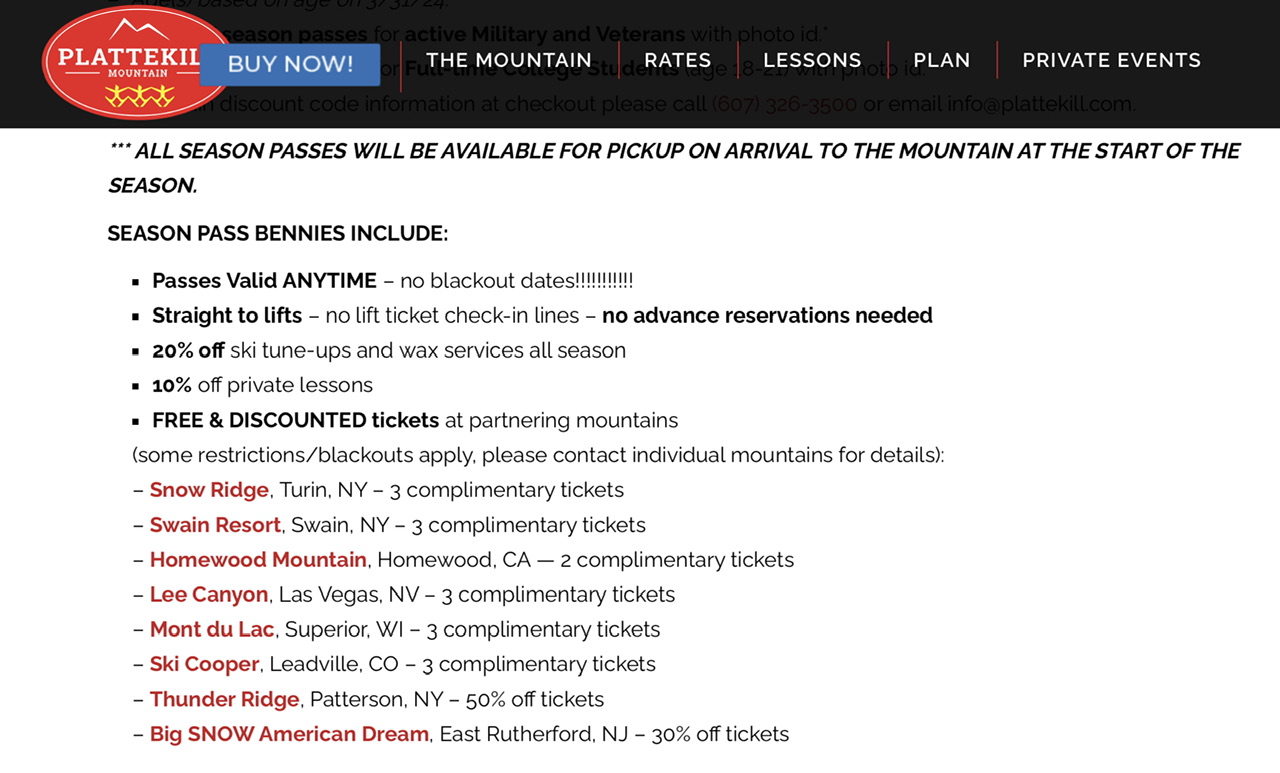Open PRIVATE EVENTS navigation item
The height and width of the screenshot is (773, 1280).
click(1111, 60)
